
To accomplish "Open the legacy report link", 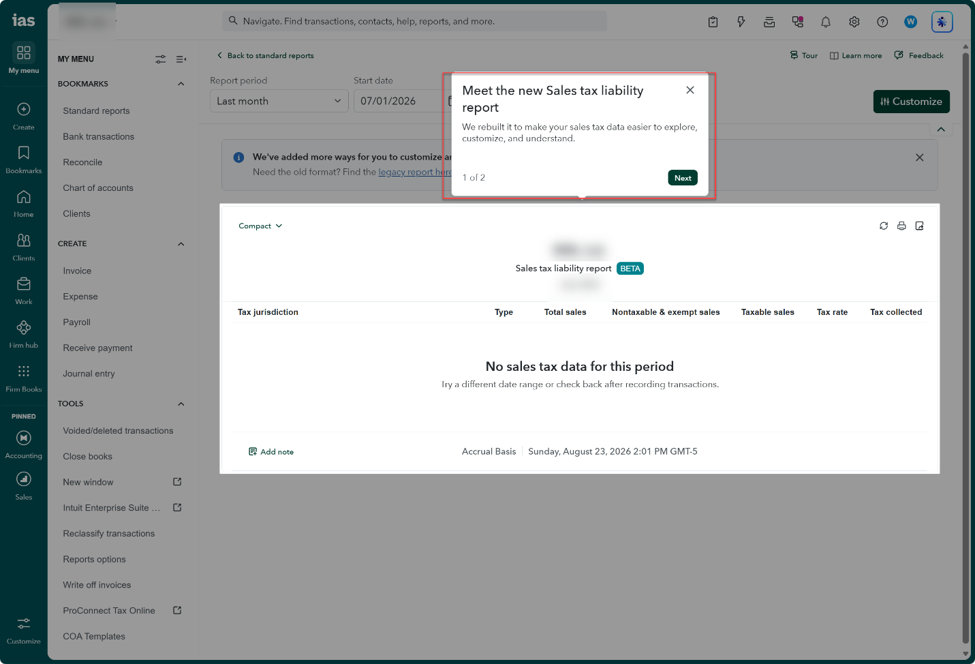I will click(x=414, y=172).
